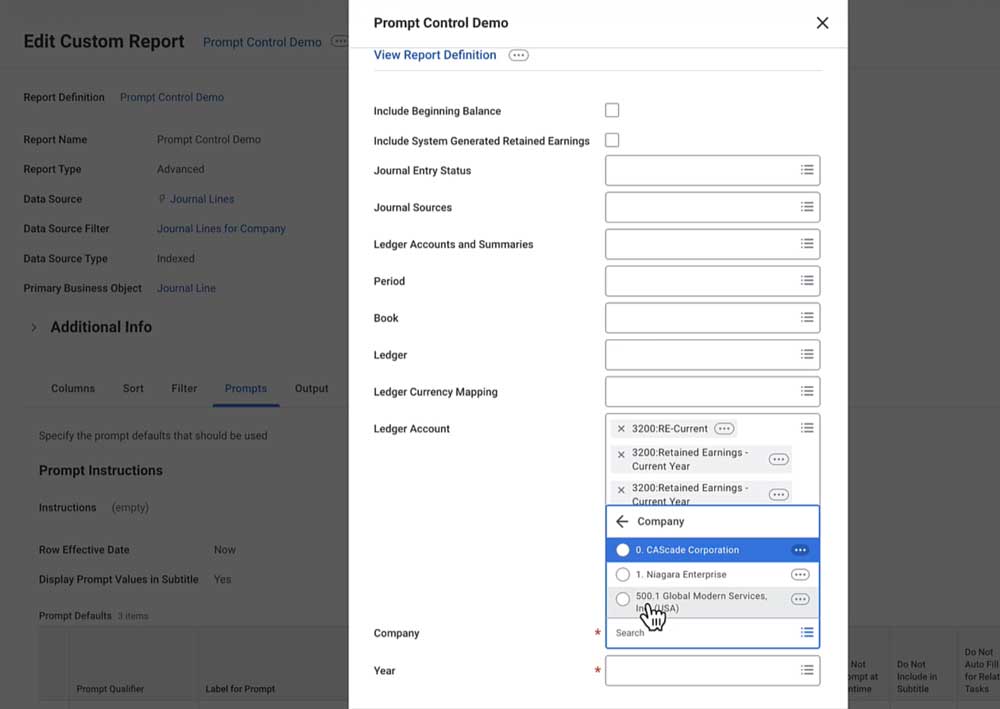Click list icon in Company search field
Screen dimensions: 1000x709
pyautogui.click(x=806, y=633)
